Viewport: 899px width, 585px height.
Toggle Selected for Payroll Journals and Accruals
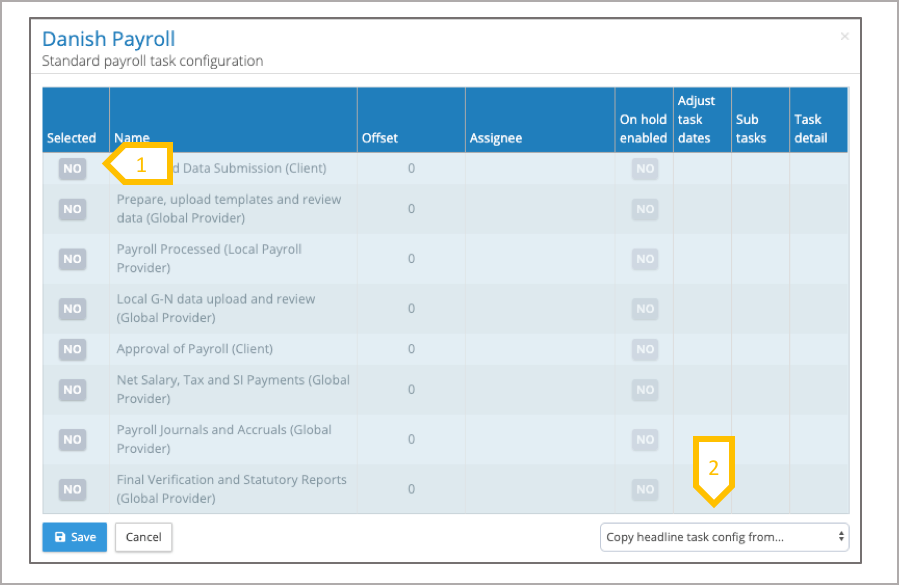72,439
